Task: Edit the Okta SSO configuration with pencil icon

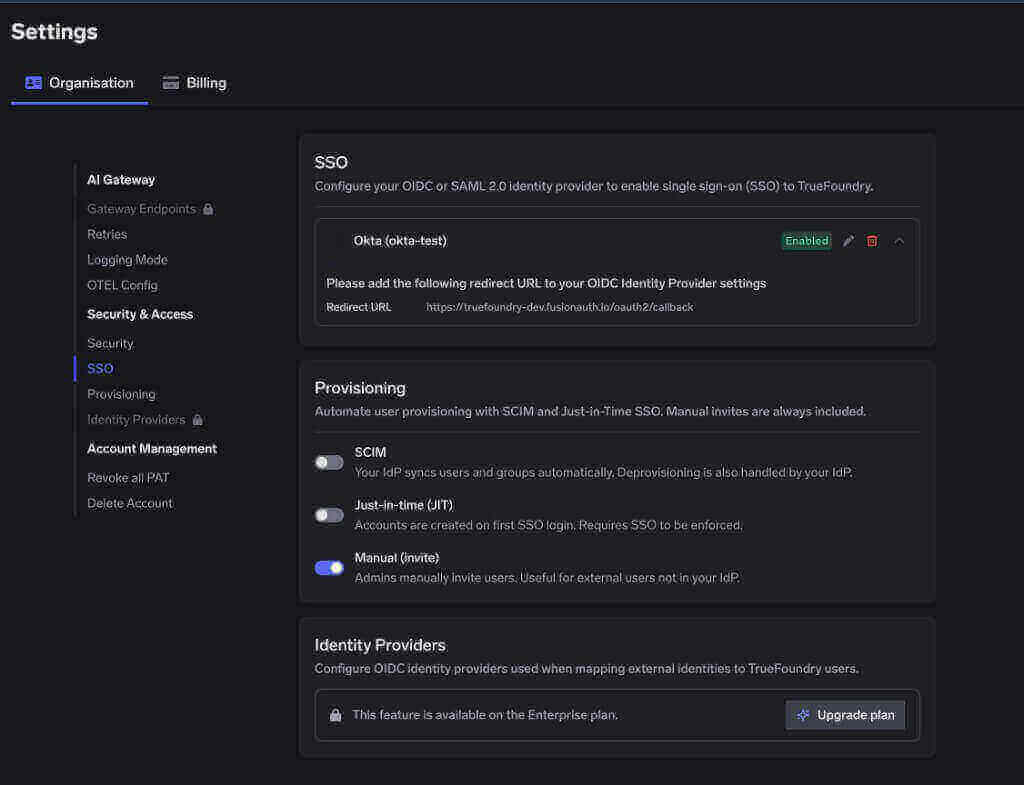Action: (848, 241)
